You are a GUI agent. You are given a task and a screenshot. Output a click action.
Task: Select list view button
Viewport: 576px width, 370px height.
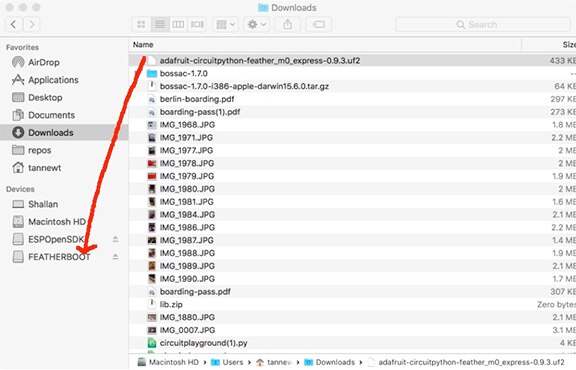point(160,25)
